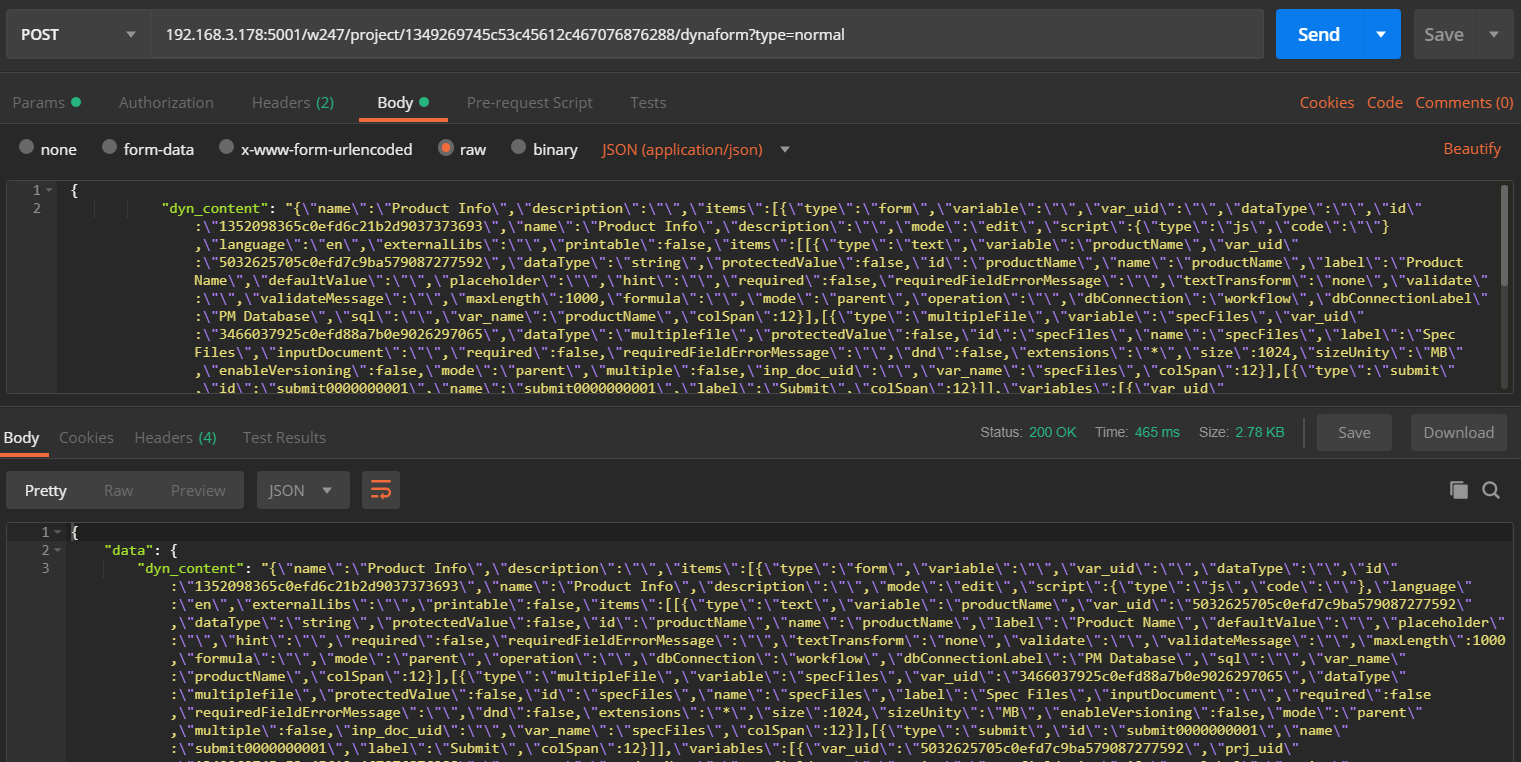Viewport: 1521px width, 762px height.
Task: Open Comments (0)
Action: [1464, 102]
